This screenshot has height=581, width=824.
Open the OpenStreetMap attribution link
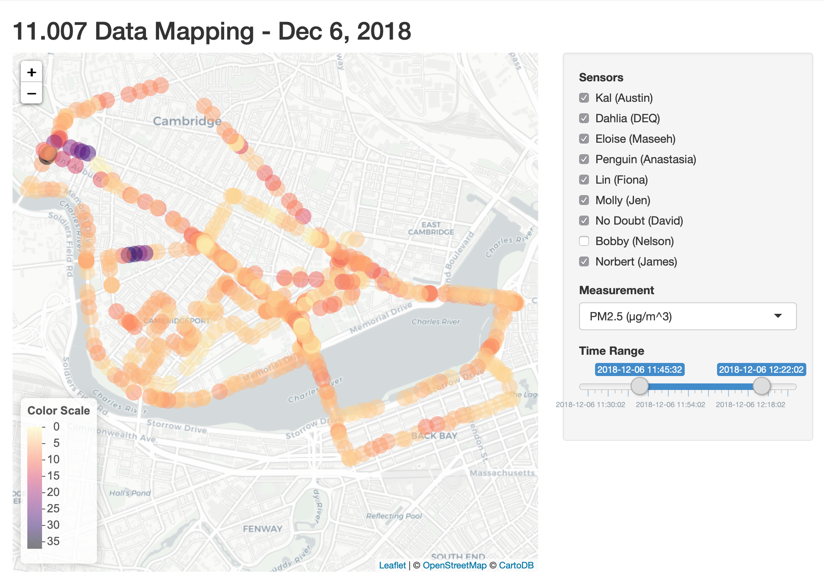point(455,565)
